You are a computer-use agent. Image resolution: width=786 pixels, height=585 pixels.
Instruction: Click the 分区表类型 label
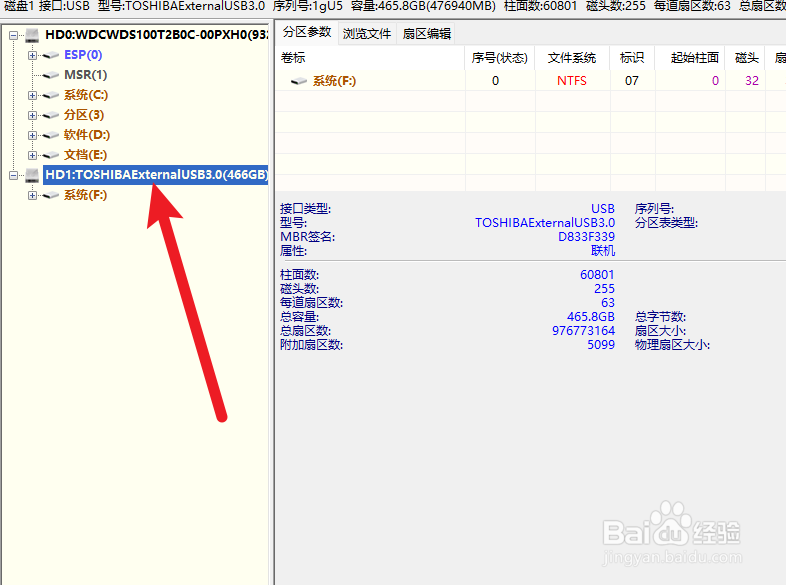click(666, 223)
